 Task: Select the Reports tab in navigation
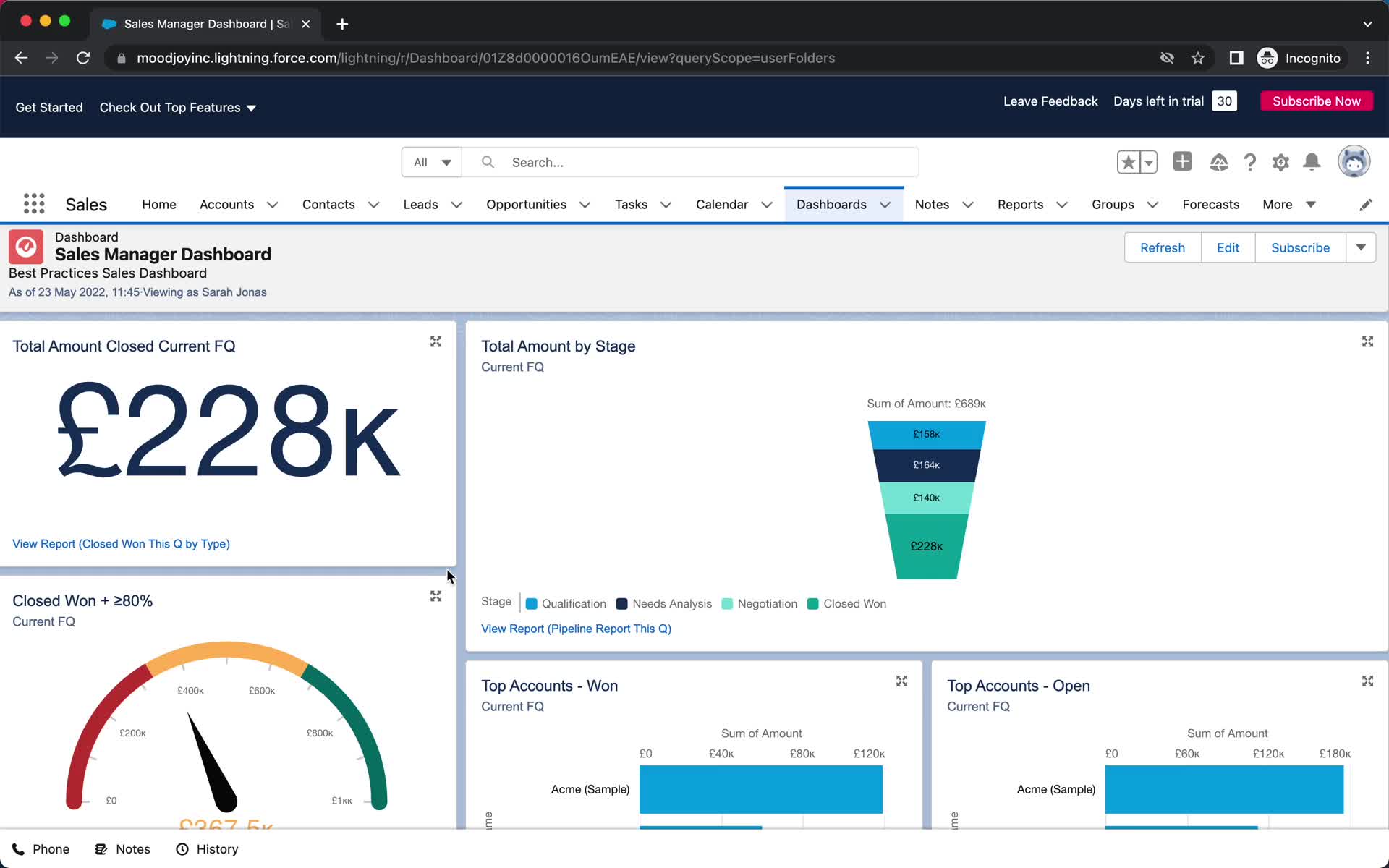click(x=1019, y=204)
